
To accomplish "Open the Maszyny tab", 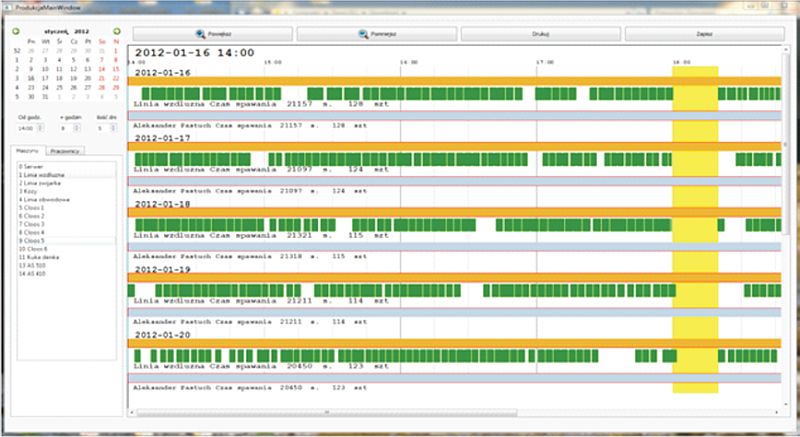I will 28,151.
